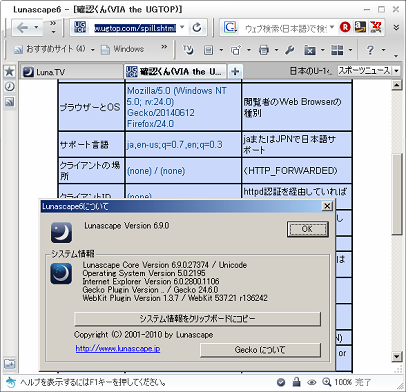Click the bottom sidebar panel icon

9,364
